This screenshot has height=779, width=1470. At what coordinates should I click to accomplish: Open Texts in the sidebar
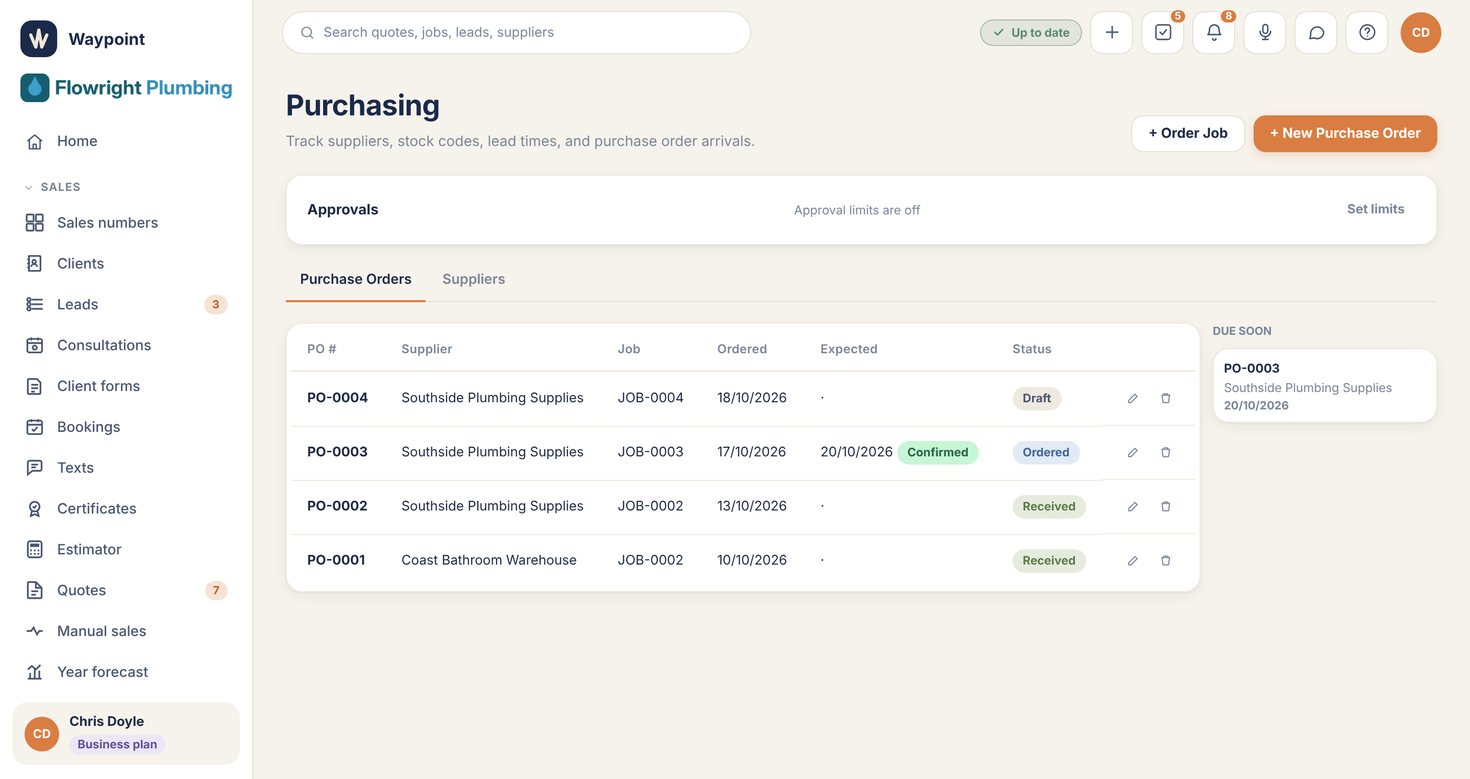click(x=126, y=467)
